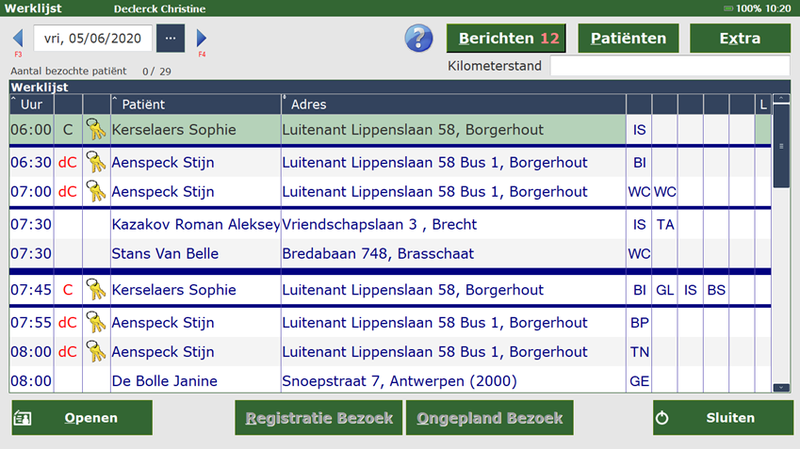The image size is (800, 449).
Task: Click key icon for Aenspeck Stijn 06:30
Action: click(96, 163)
